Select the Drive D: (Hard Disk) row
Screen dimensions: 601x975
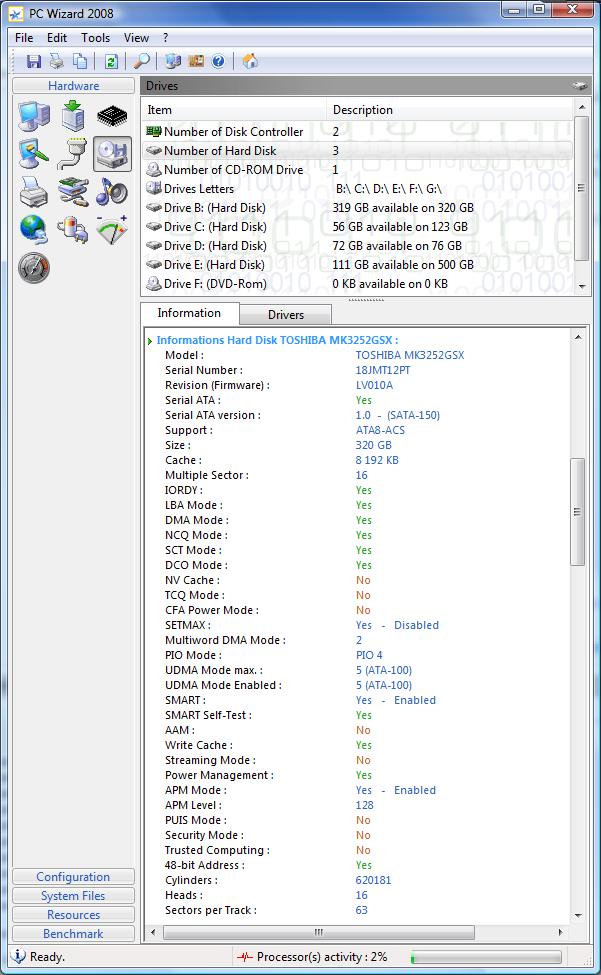coord(357,246)
